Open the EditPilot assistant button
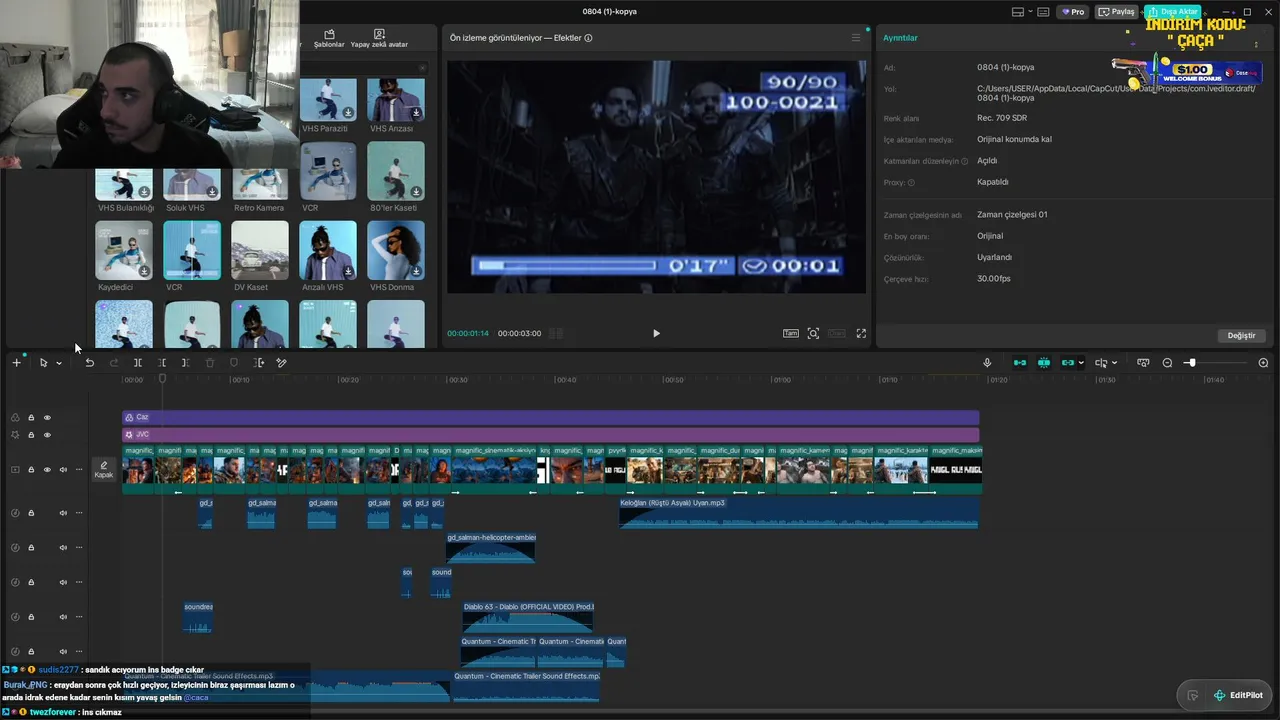This screenshot has height=720, width=1280. point(1238,695)
